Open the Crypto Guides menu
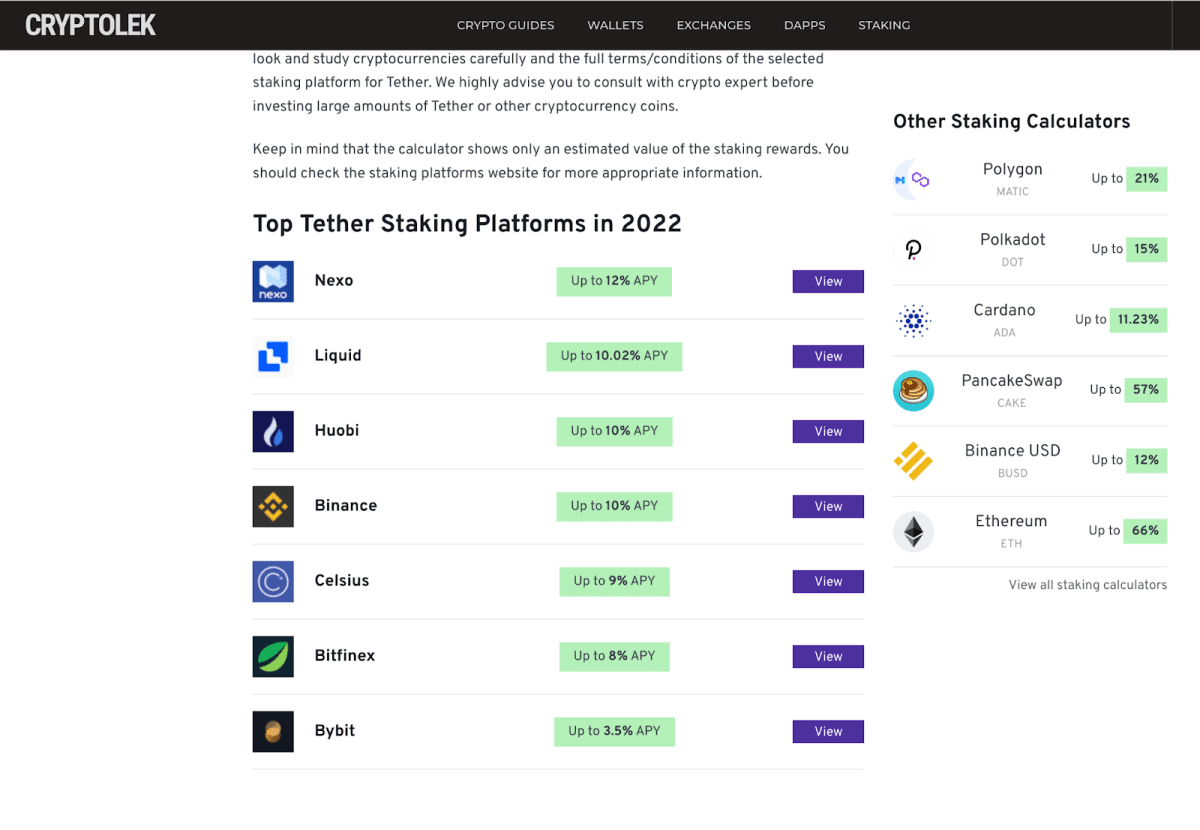 coord(505,25)
